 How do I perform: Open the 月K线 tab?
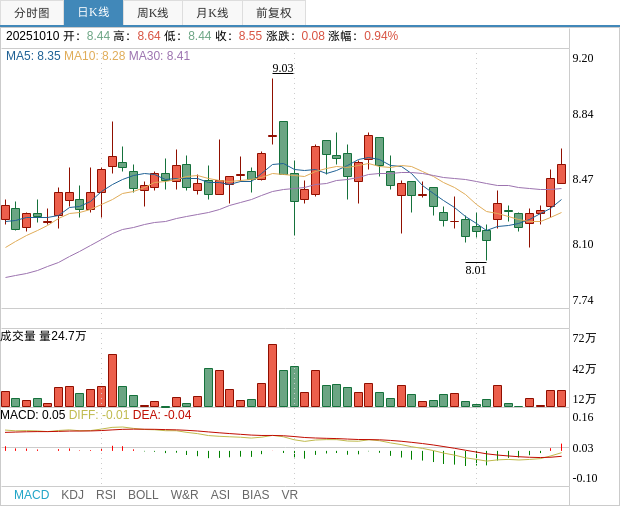tap(212, 13)
